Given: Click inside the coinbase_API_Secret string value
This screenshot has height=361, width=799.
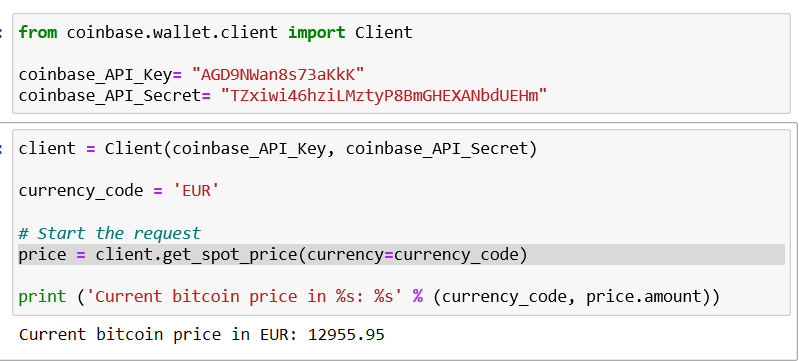Looking at the screenshot, I should point(384,95).
